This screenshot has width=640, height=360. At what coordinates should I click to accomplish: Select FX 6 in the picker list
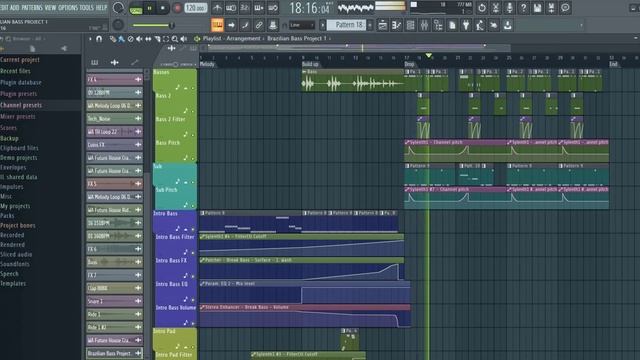[x=114, y=249]
